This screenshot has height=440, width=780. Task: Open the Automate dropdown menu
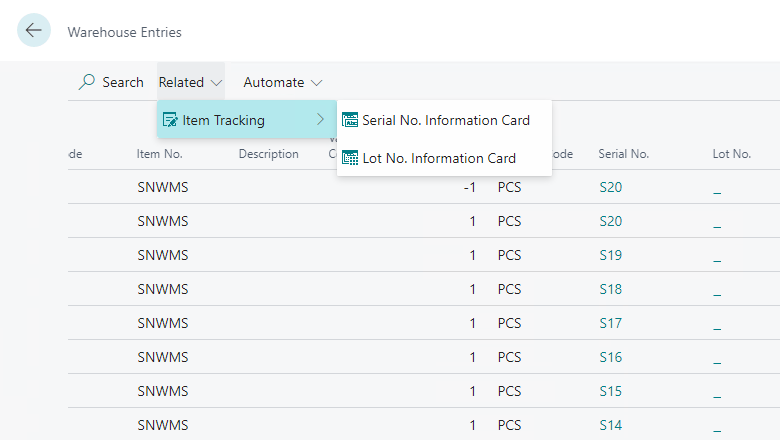(283, 82)
